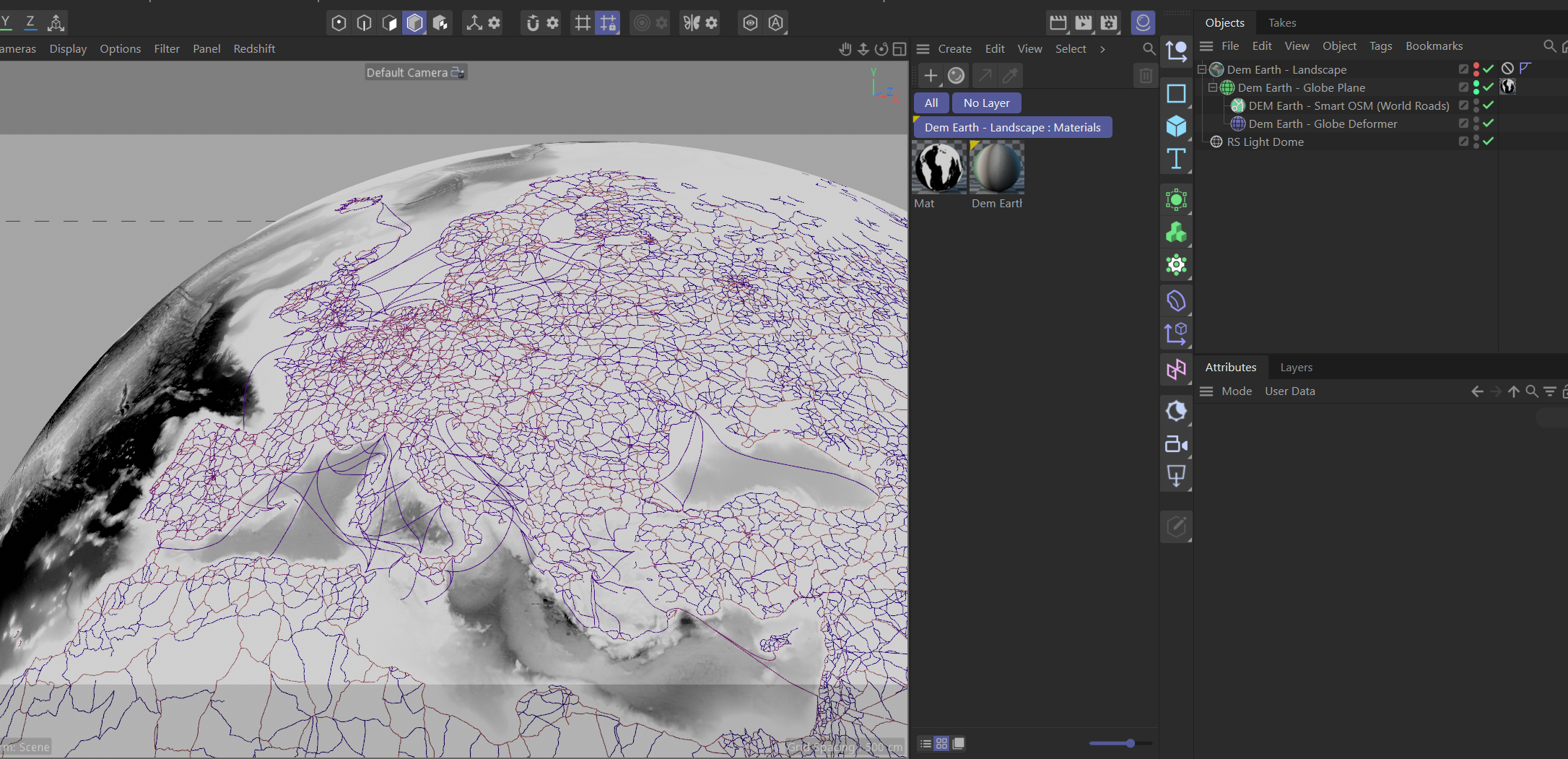Toggle the Soft Selection icon
This screenshot has height=759, width=1568.
click(641, 23)
